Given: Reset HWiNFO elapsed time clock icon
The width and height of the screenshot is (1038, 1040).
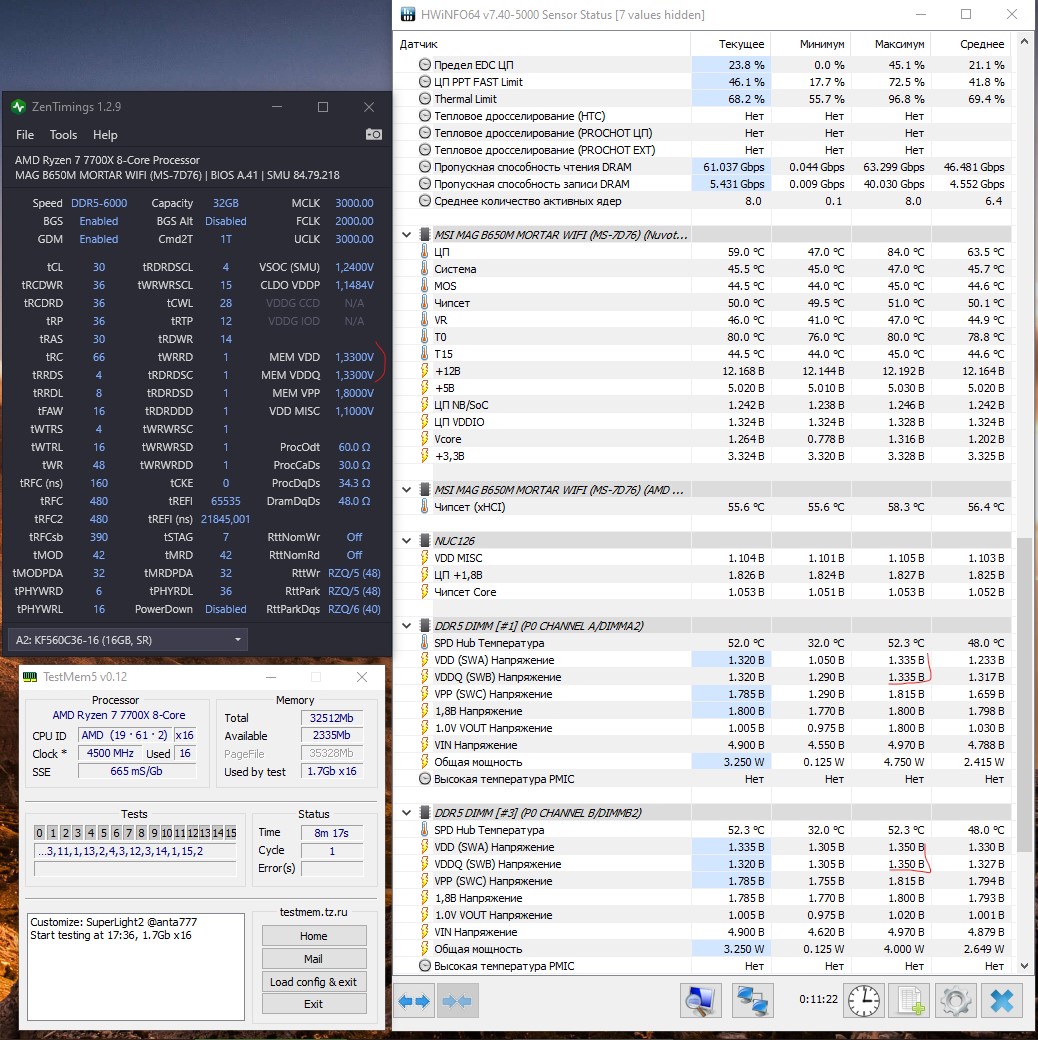Looking at the screenshot, I should click(x=864, y=1000).
